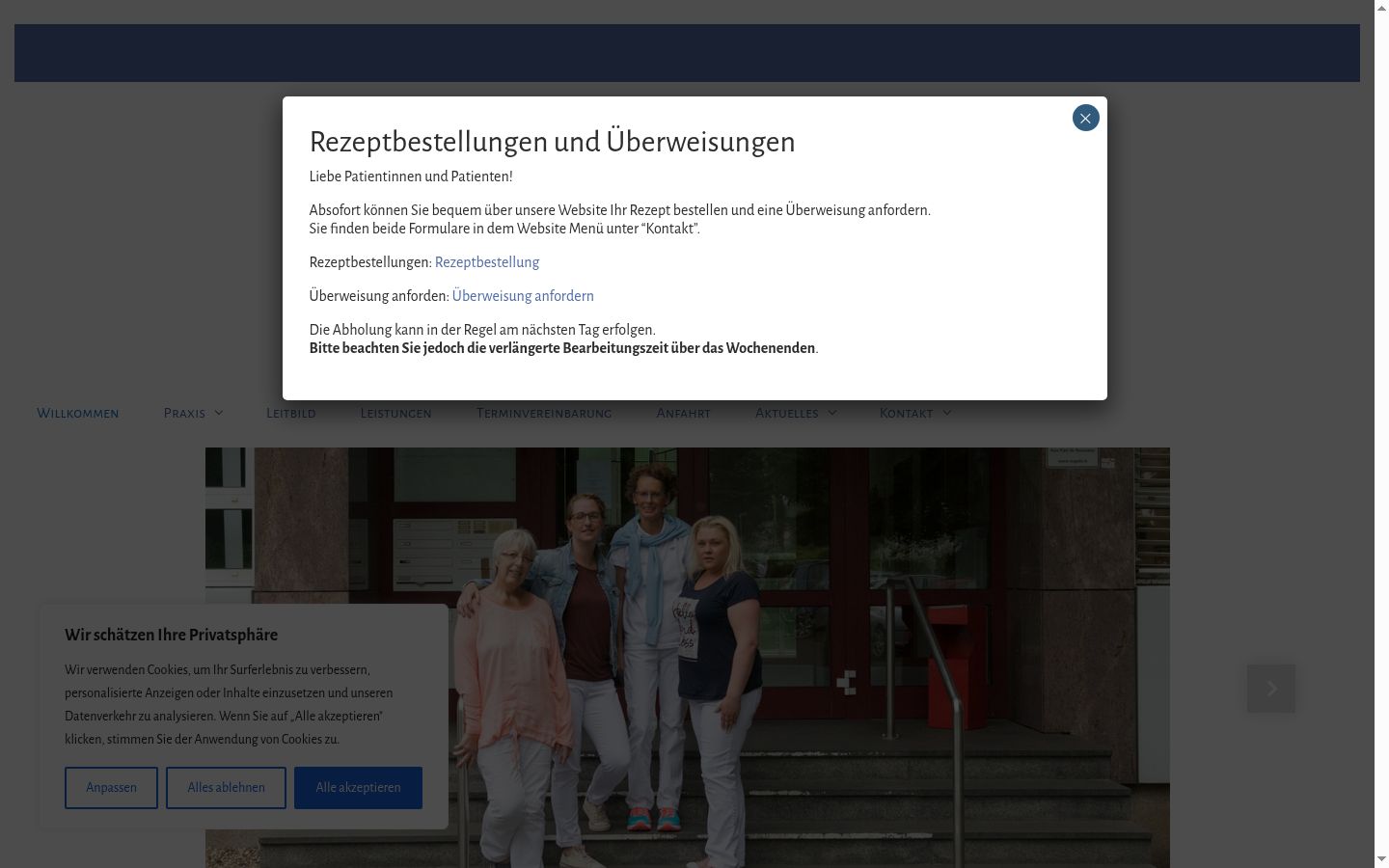Click the Anpassen cookie button
1389x868 pixels.
pos(111,788)
